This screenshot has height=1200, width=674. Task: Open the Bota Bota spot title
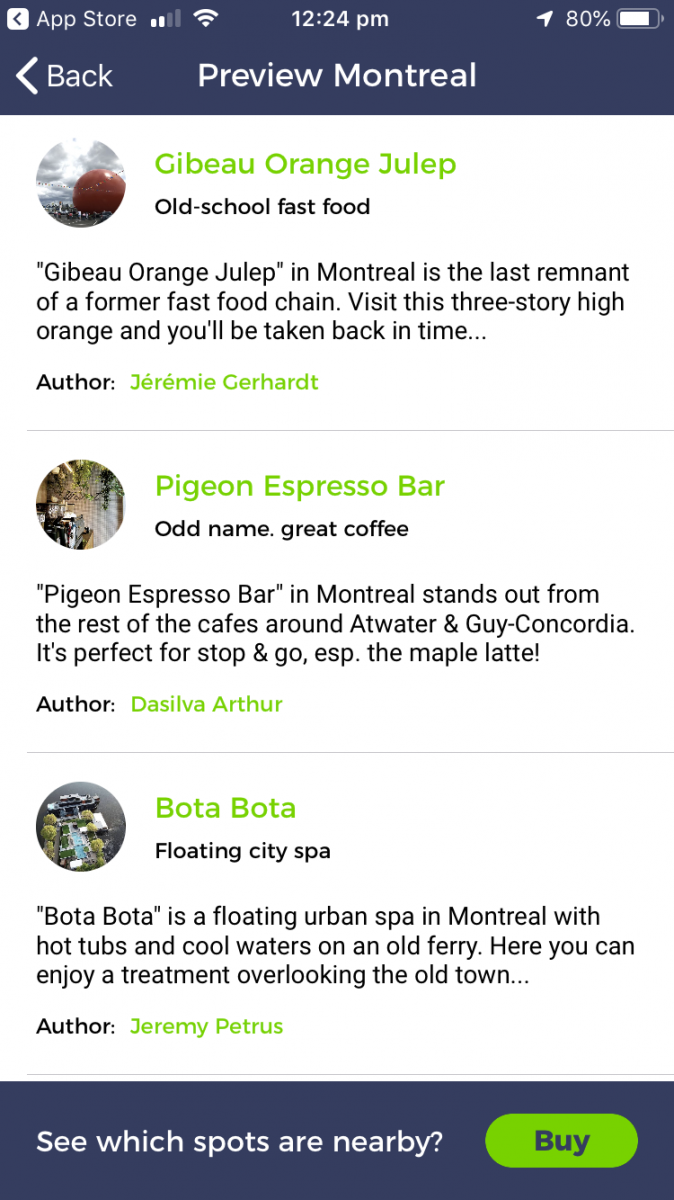(225, 808)
